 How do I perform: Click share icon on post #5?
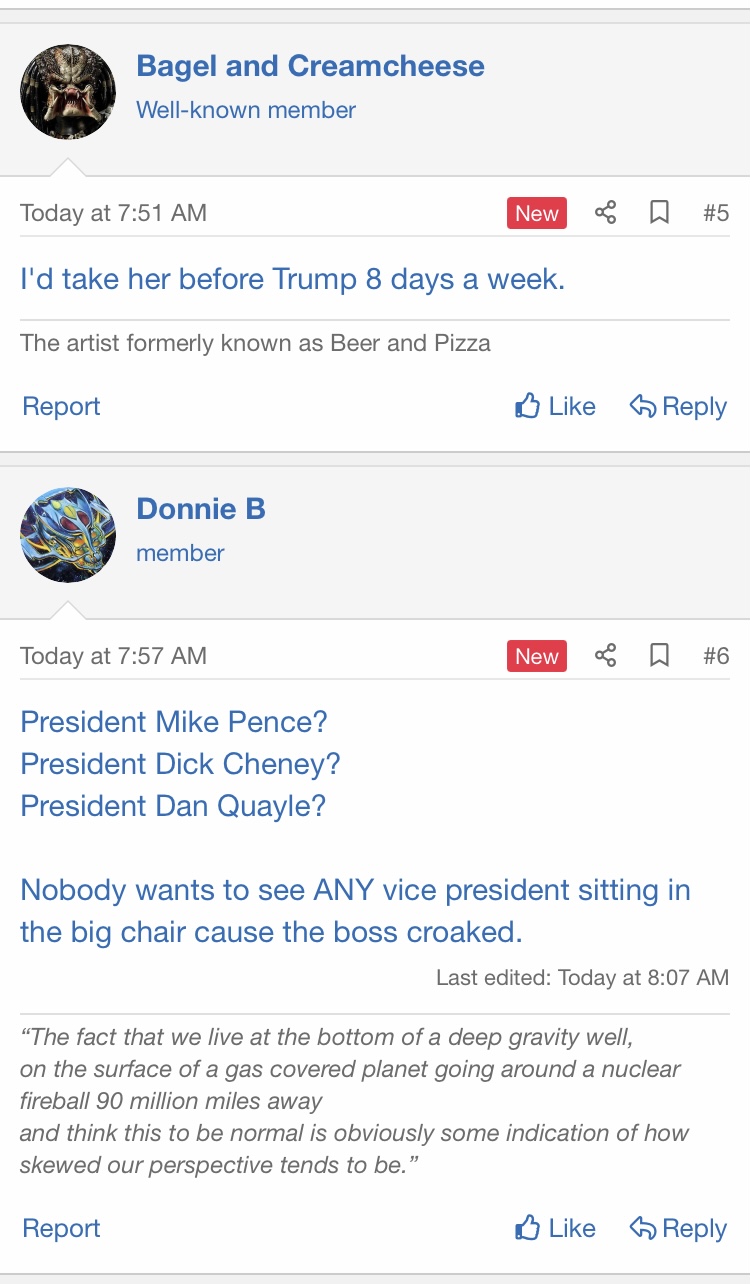click(605, 213)
